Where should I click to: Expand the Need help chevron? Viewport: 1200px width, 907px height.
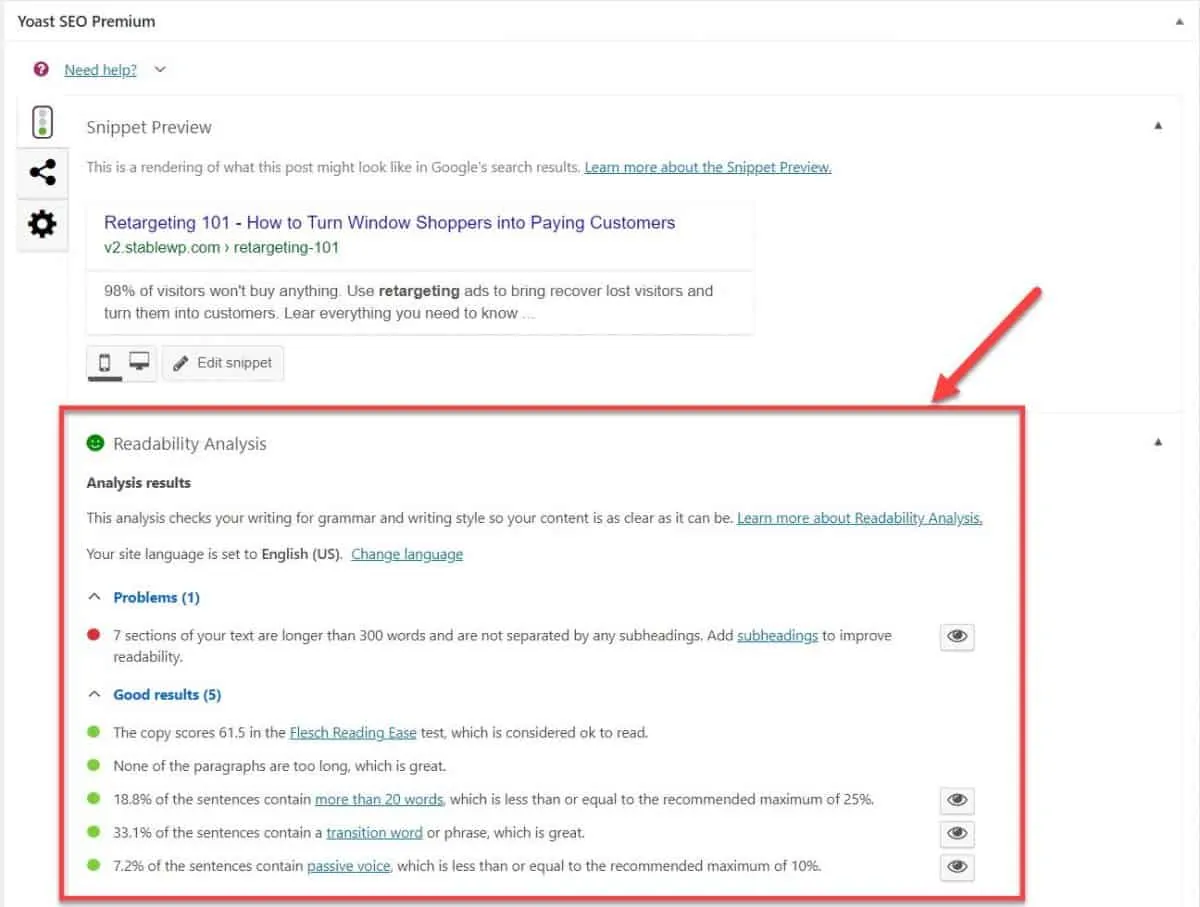point(160,70)
